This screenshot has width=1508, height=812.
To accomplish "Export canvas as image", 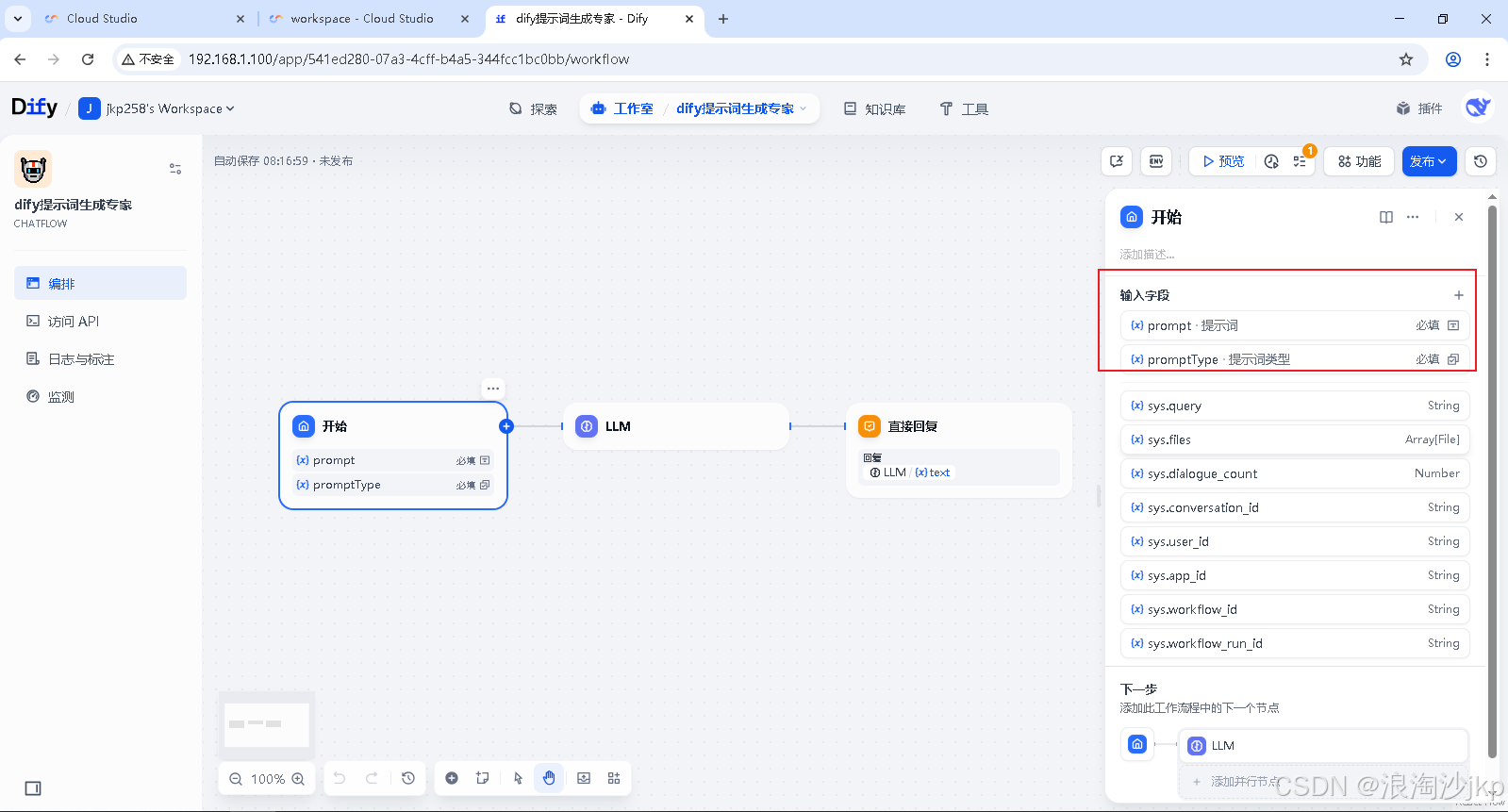I will (x=584, y=778).
